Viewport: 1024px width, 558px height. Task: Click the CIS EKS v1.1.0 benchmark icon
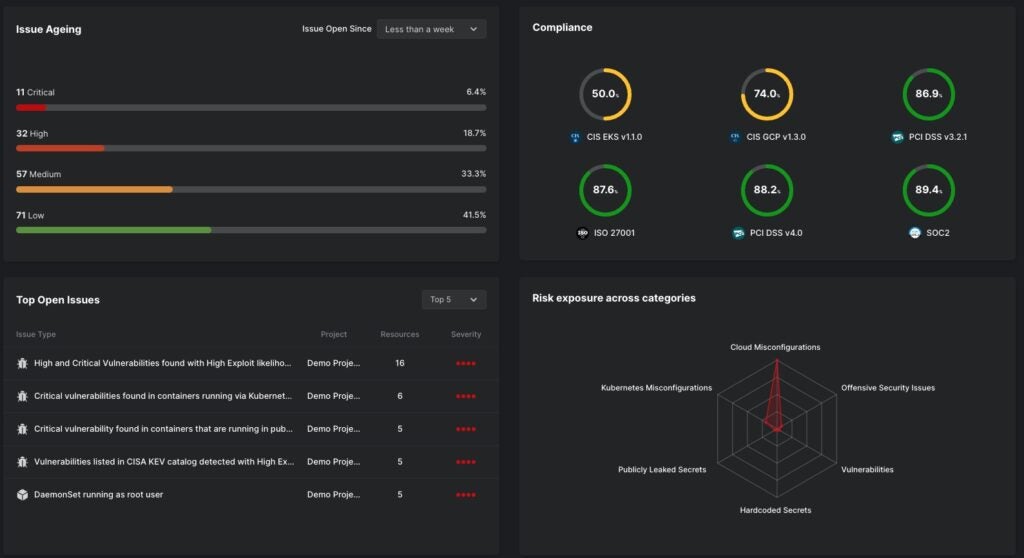[x=574, y=137]
